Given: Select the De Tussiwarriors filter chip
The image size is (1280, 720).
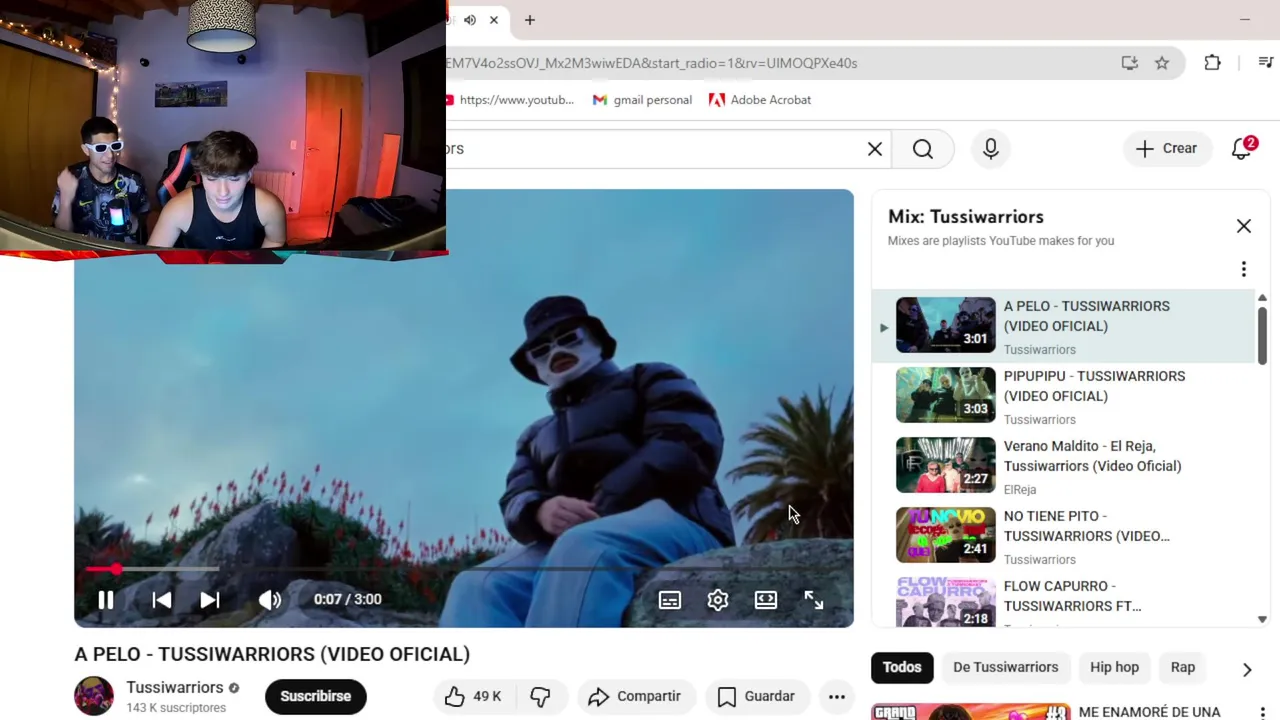Looking at the screenshot, I should pos(1005,667).
